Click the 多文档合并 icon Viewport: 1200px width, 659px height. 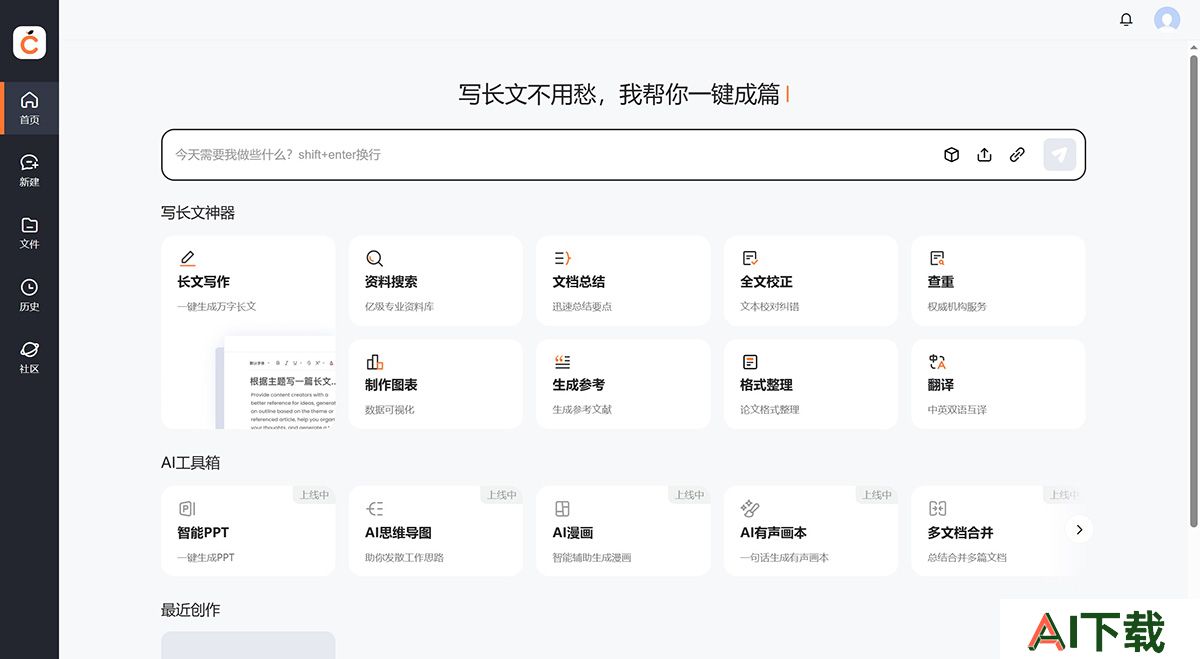point(937,509)
